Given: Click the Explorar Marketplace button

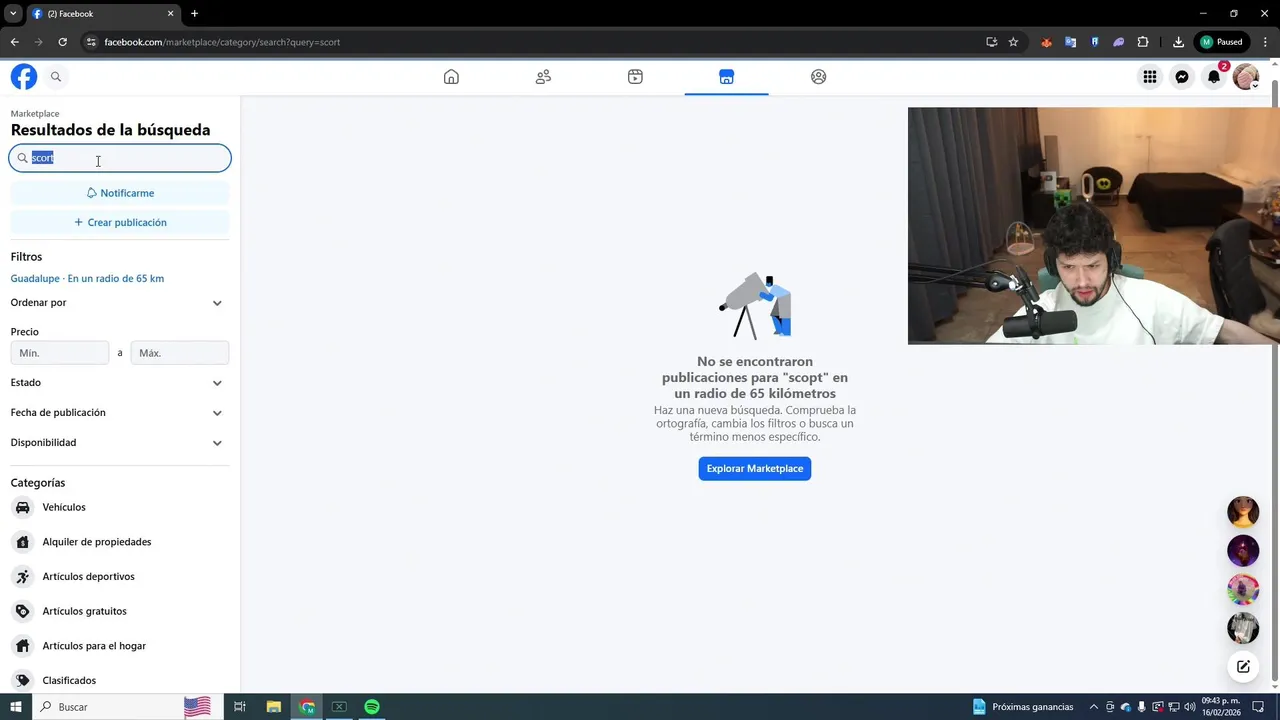Looking at the screenshot, I should (x=755, y=468).
